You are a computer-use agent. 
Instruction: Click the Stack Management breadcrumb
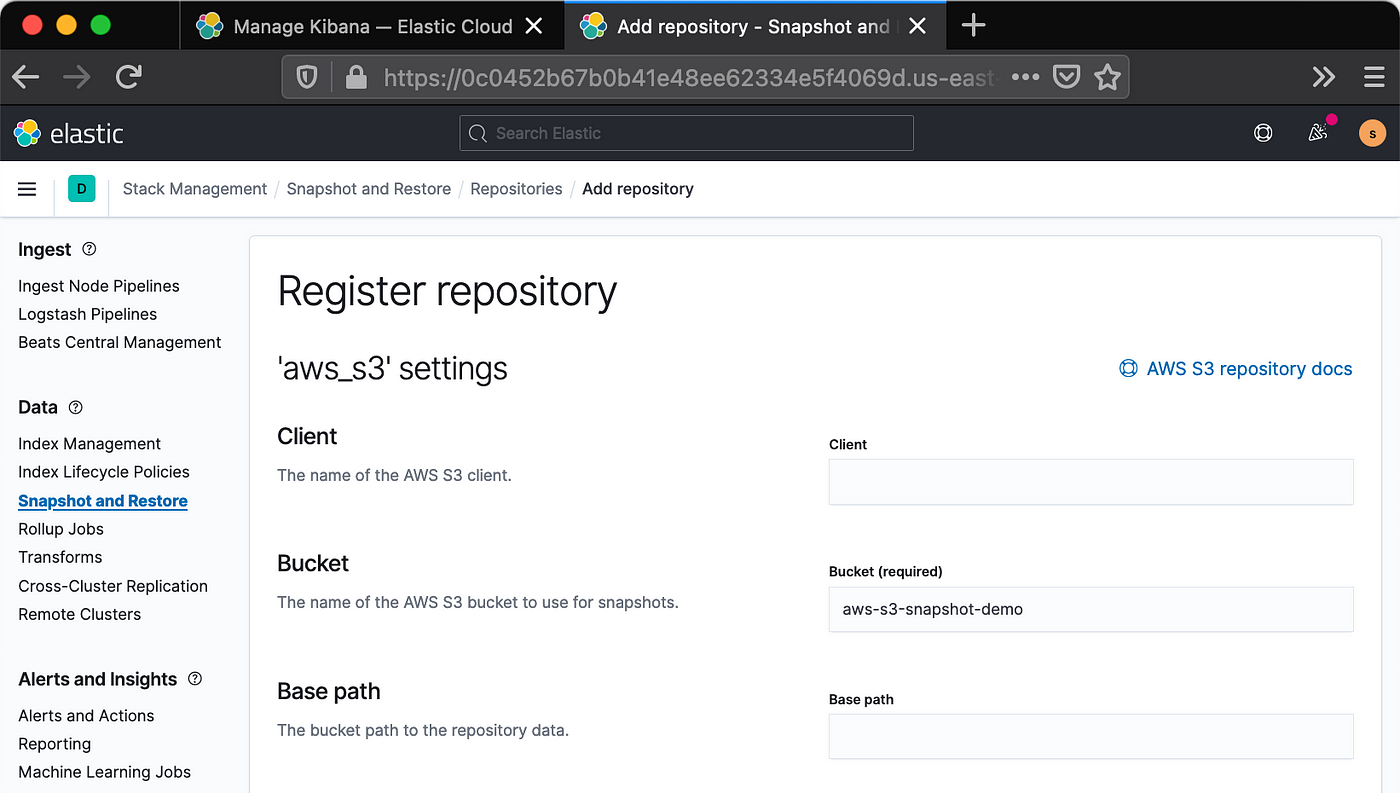click(195, 189)
